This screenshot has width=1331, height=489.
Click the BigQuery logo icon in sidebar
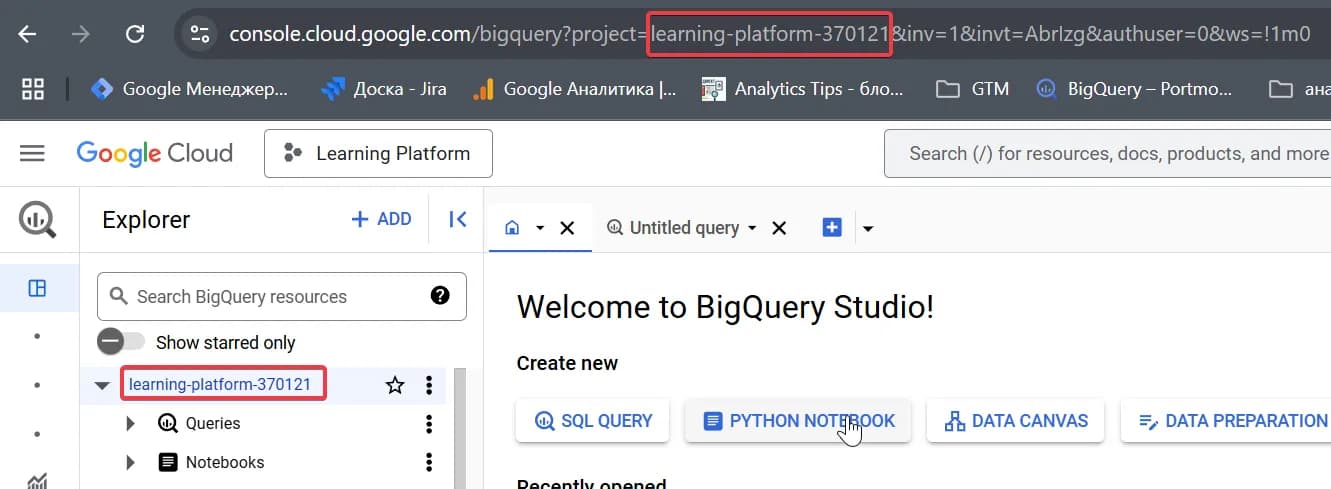tap(38, 219)
